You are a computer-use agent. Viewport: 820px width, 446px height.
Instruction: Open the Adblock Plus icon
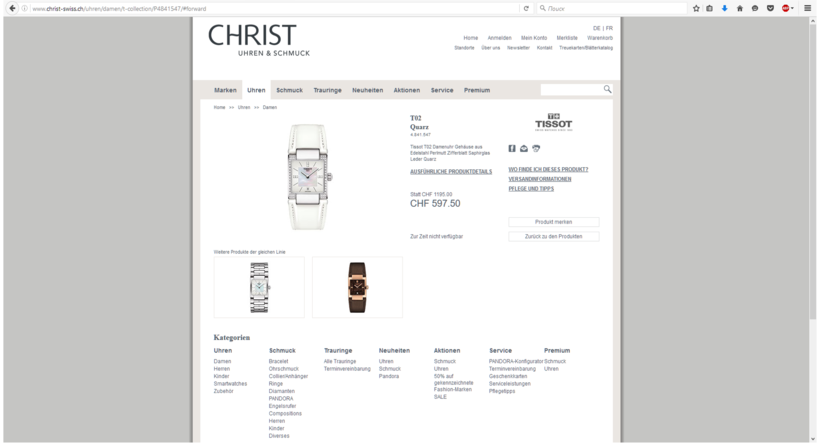(785, 8)
